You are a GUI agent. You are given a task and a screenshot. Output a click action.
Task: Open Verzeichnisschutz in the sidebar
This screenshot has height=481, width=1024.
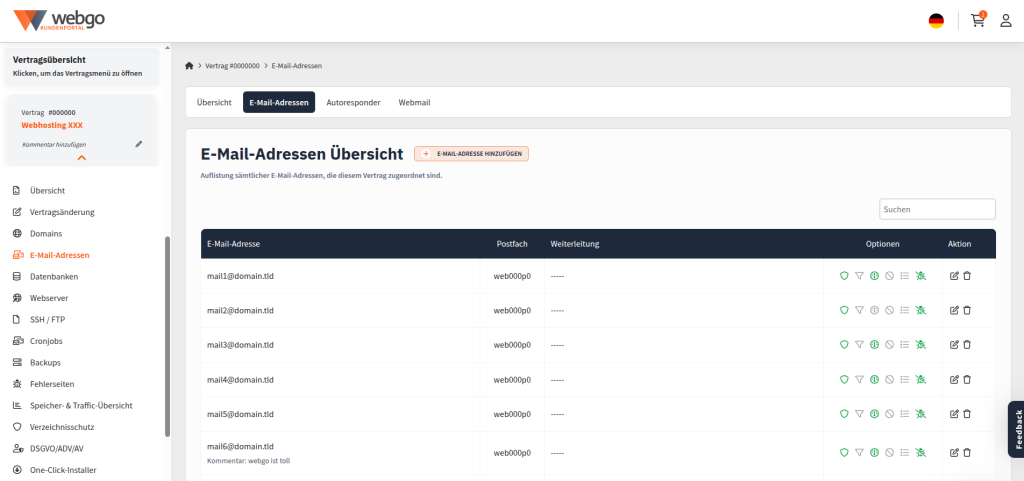pos(62,427)
